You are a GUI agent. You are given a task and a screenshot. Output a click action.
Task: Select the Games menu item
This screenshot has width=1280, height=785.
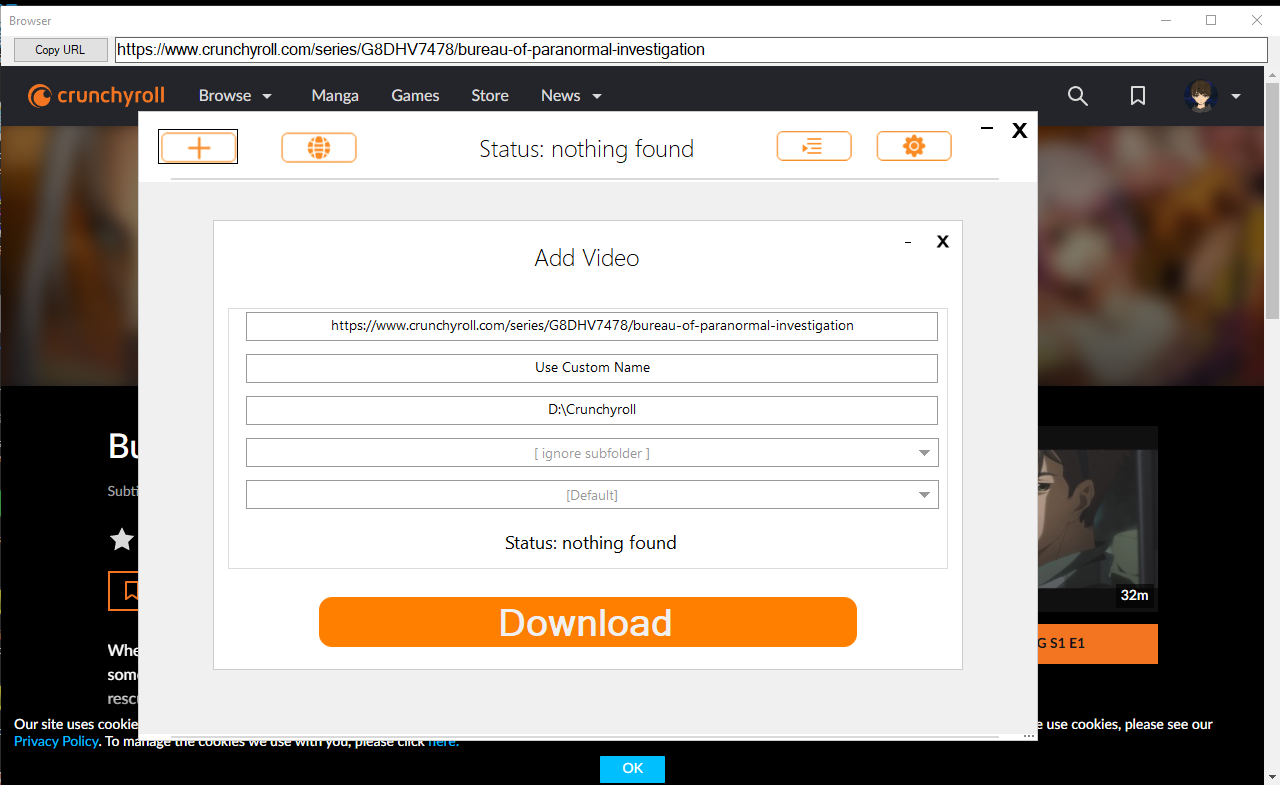[x=415, y=95]
